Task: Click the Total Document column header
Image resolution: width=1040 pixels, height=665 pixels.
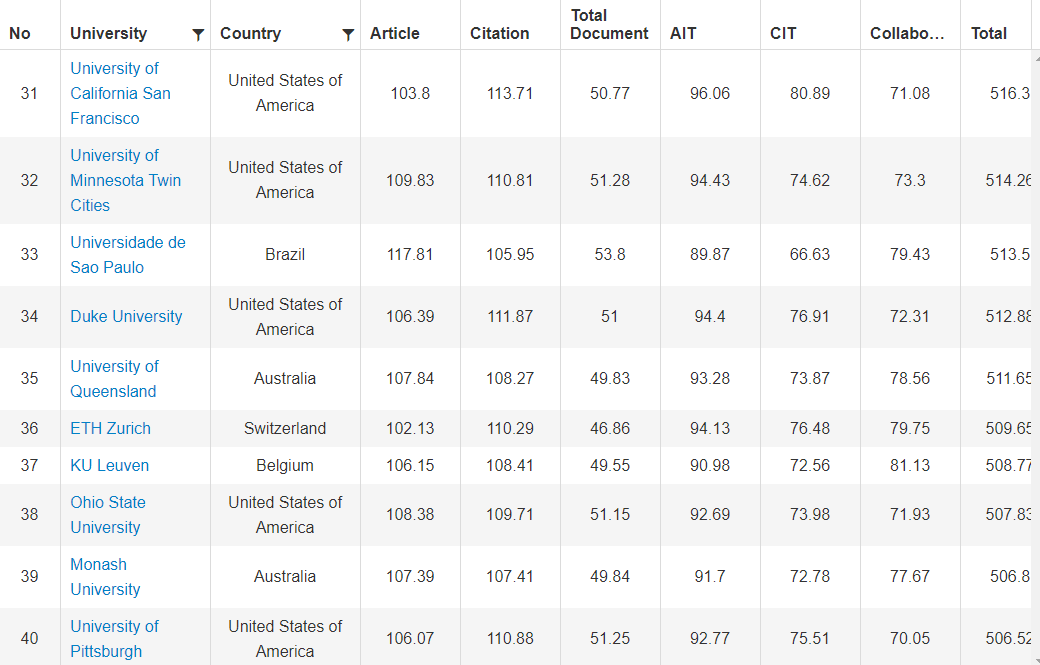Action: click(609, 24)
